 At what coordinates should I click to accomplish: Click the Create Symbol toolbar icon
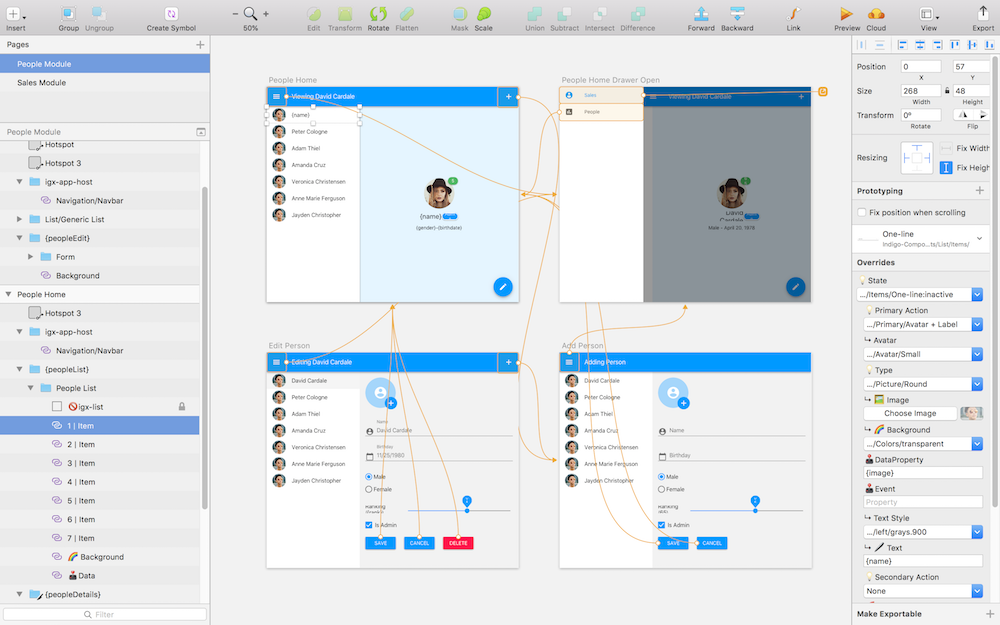(171, 14)
